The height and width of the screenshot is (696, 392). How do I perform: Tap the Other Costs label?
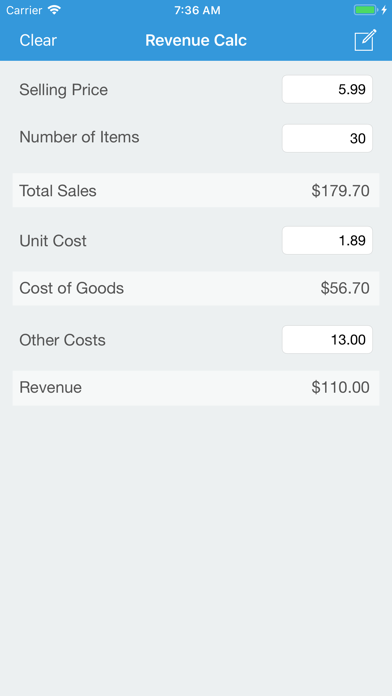(x=63, y=340)
